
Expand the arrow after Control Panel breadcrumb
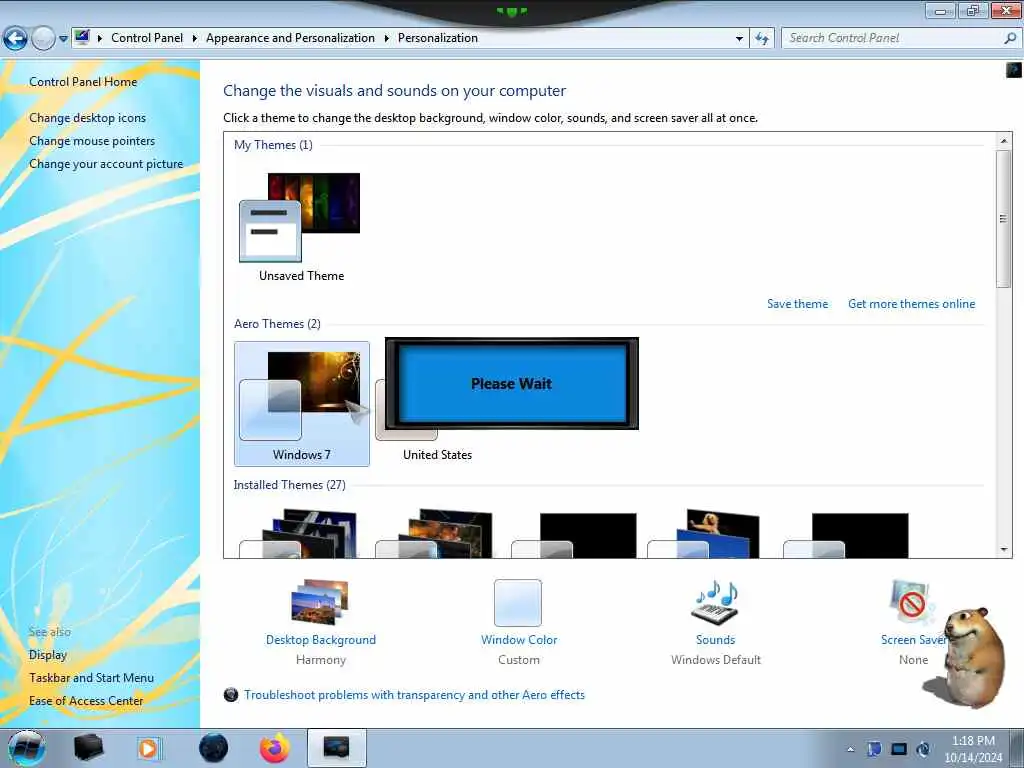pos(195,39)
